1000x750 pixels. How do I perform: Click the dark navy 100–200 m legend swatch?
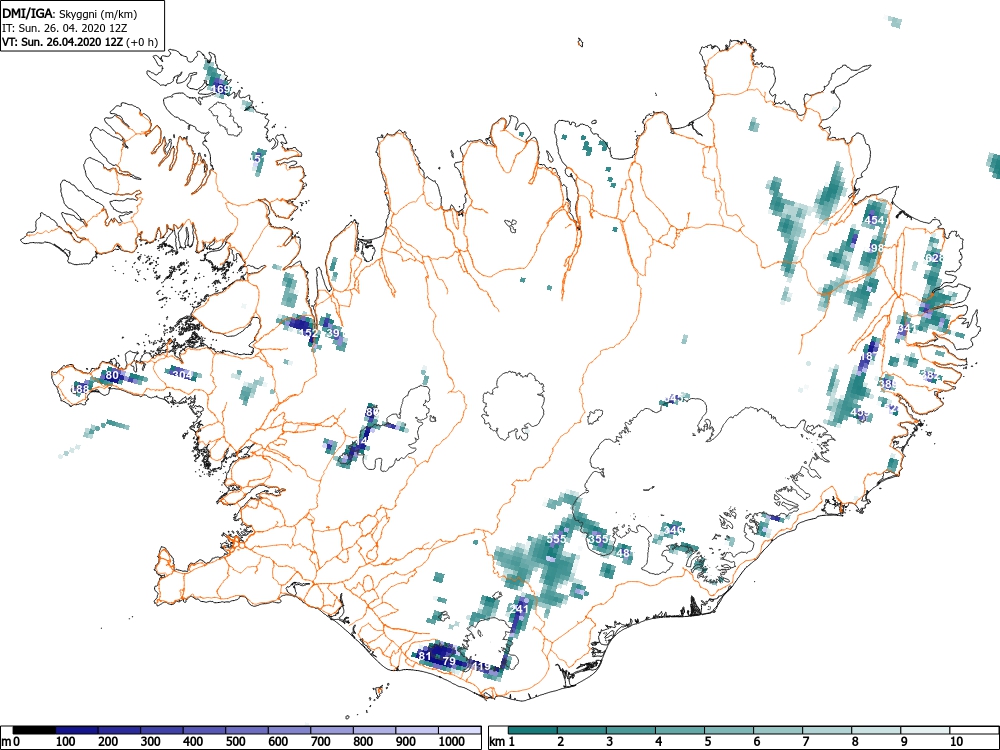tap(77, 730)
